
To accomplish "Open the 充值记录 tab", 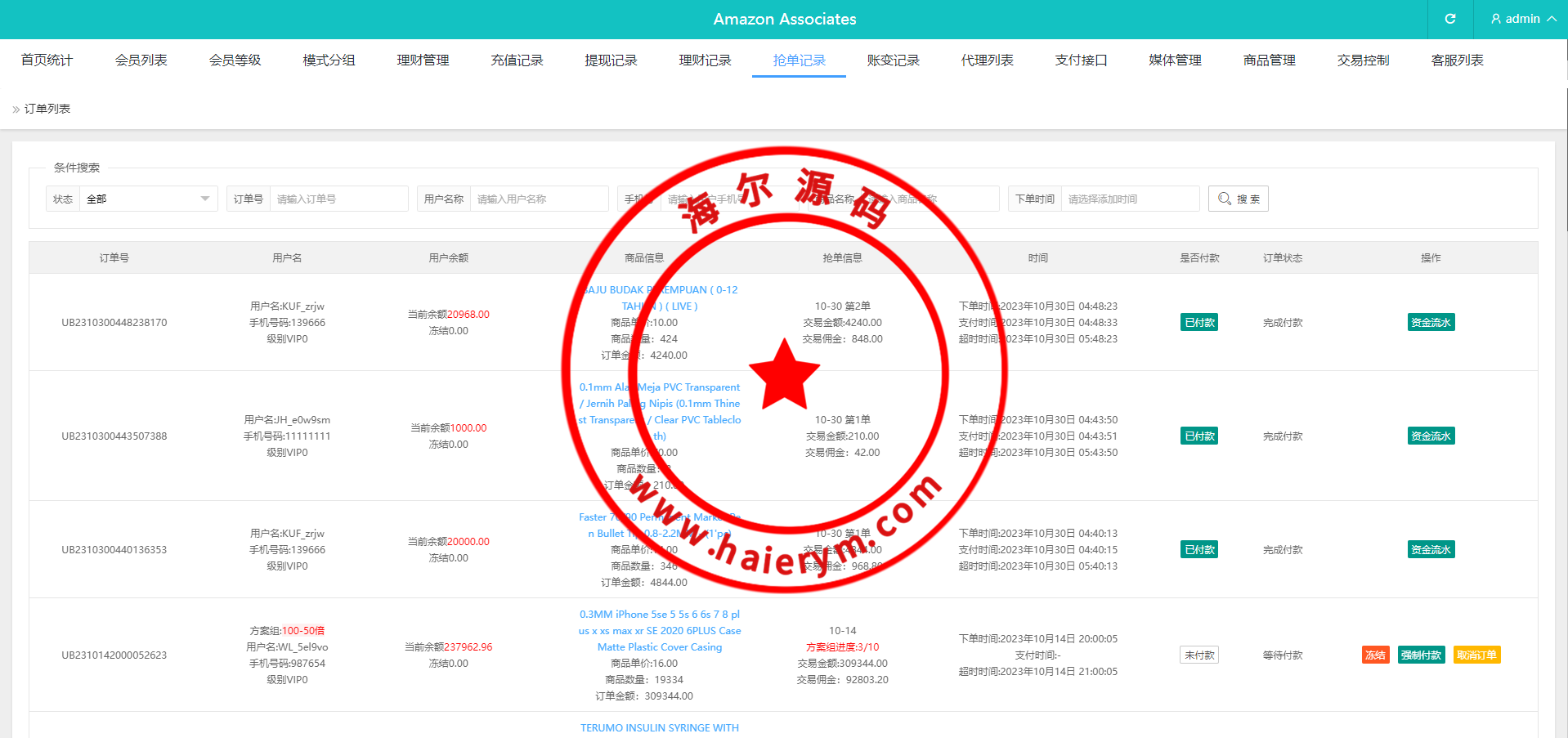I will point(517,60).
